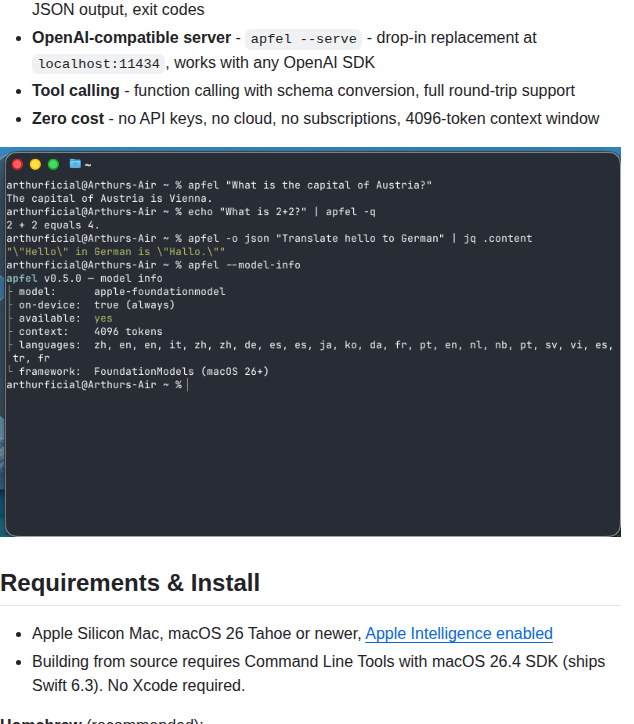The height and width of the screenshot is (724, 634).
Task: Click the '4096 tokens' context value
Action: click(128, 332)
